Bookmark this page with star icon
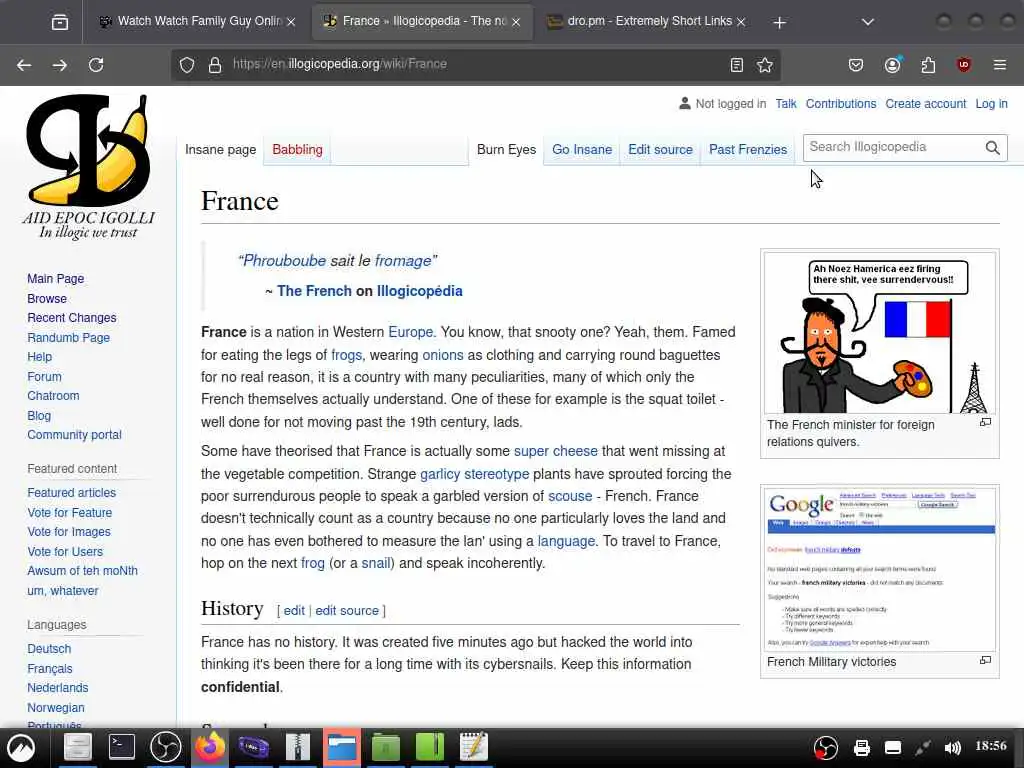 765,65
